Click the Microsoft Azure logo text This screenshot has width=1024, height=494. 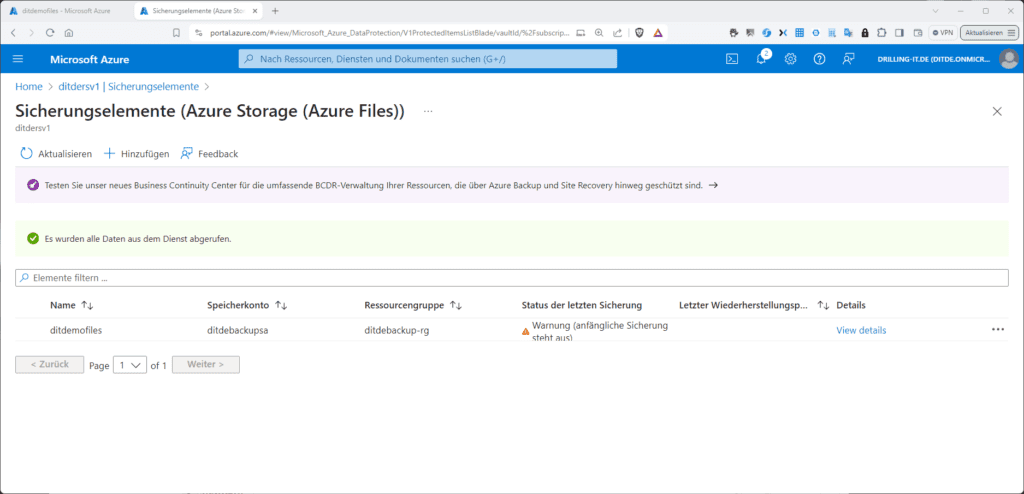click(x=89, y=59)
